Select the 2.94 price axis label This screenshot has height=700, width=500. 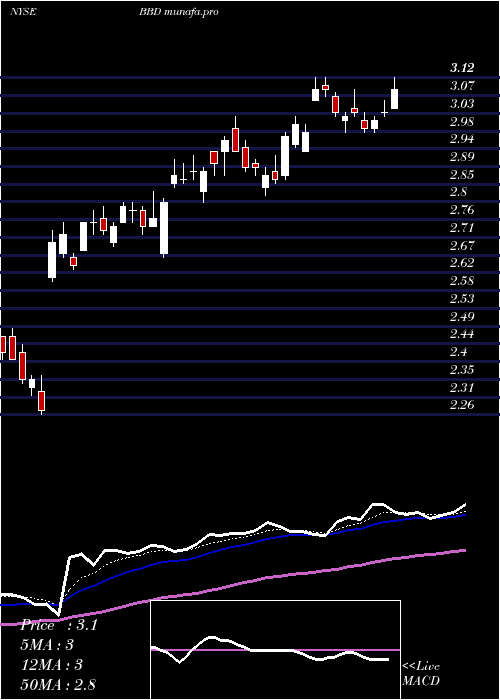pos(462,139)
